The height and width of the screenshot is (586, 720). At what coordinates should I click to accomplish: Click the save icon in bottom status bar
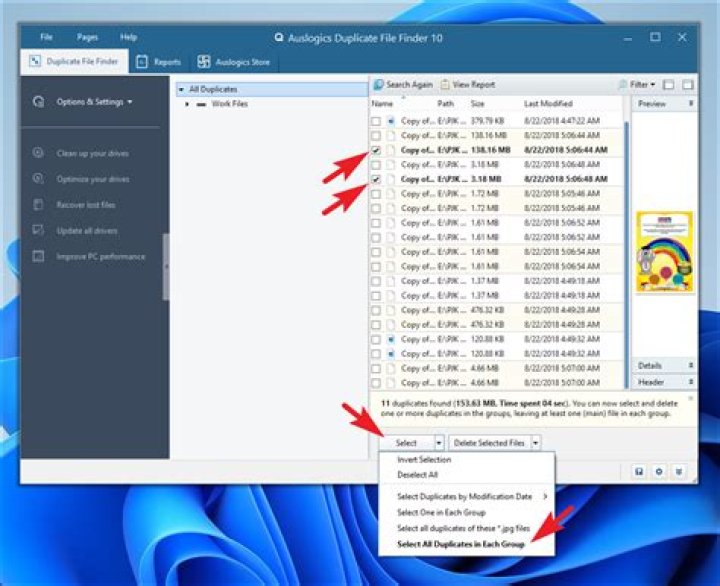(x=639, y=471)
